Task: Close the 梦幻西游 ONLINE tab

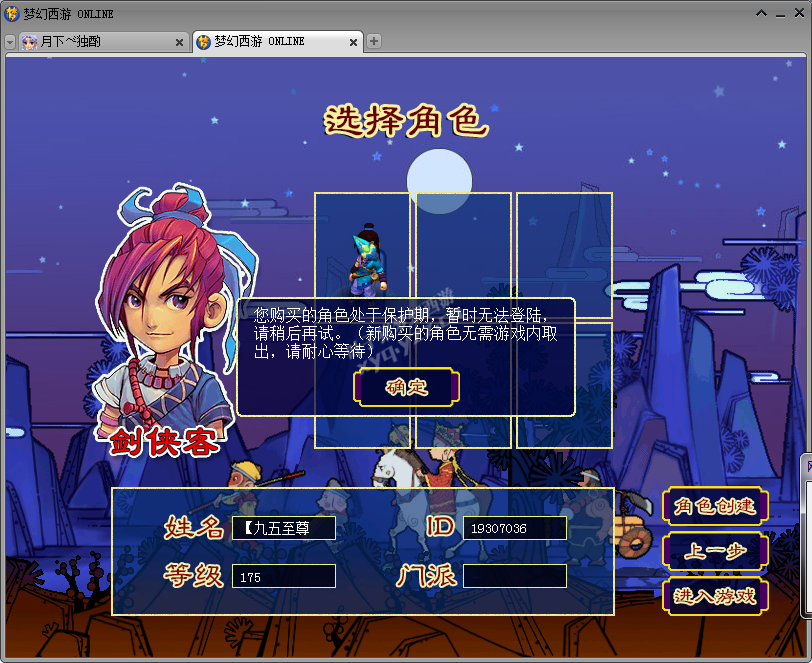Action: tap(353, 42)
